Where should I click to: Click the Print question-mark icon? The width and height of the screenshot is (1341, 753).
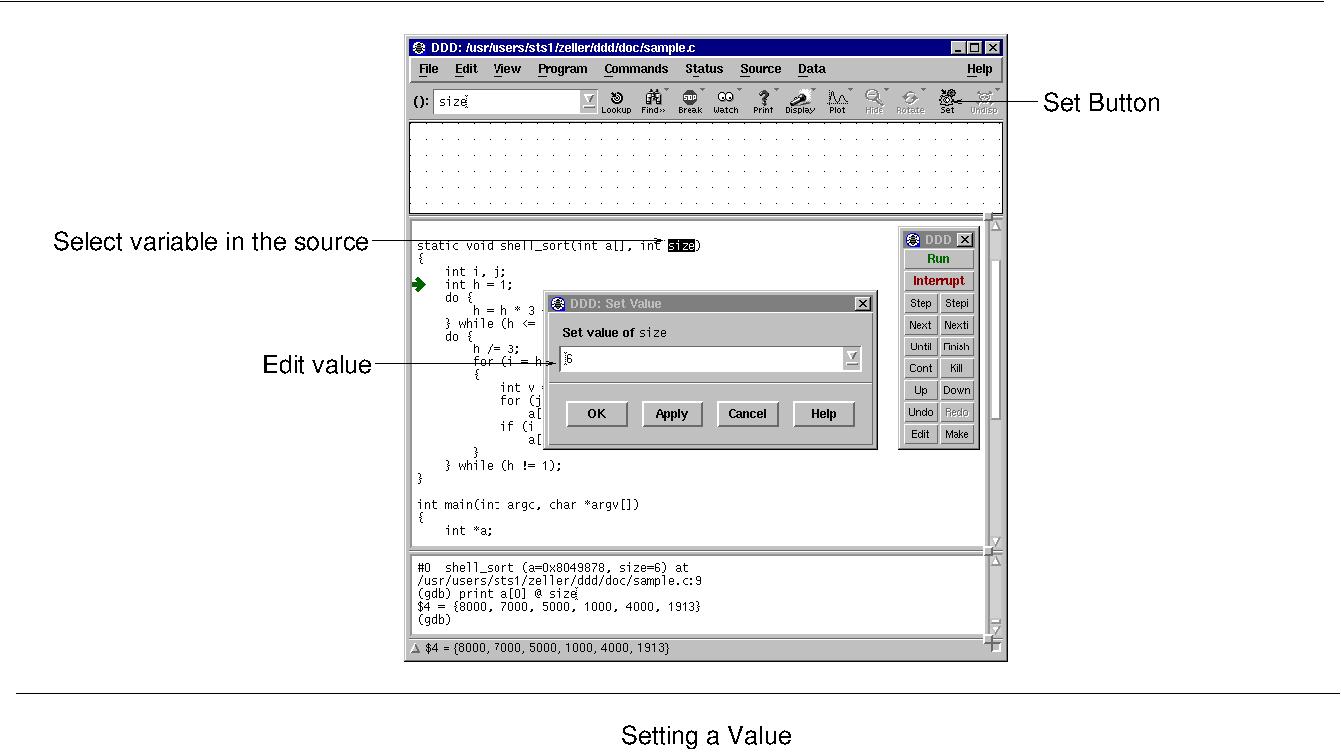(x=763, y=101)
